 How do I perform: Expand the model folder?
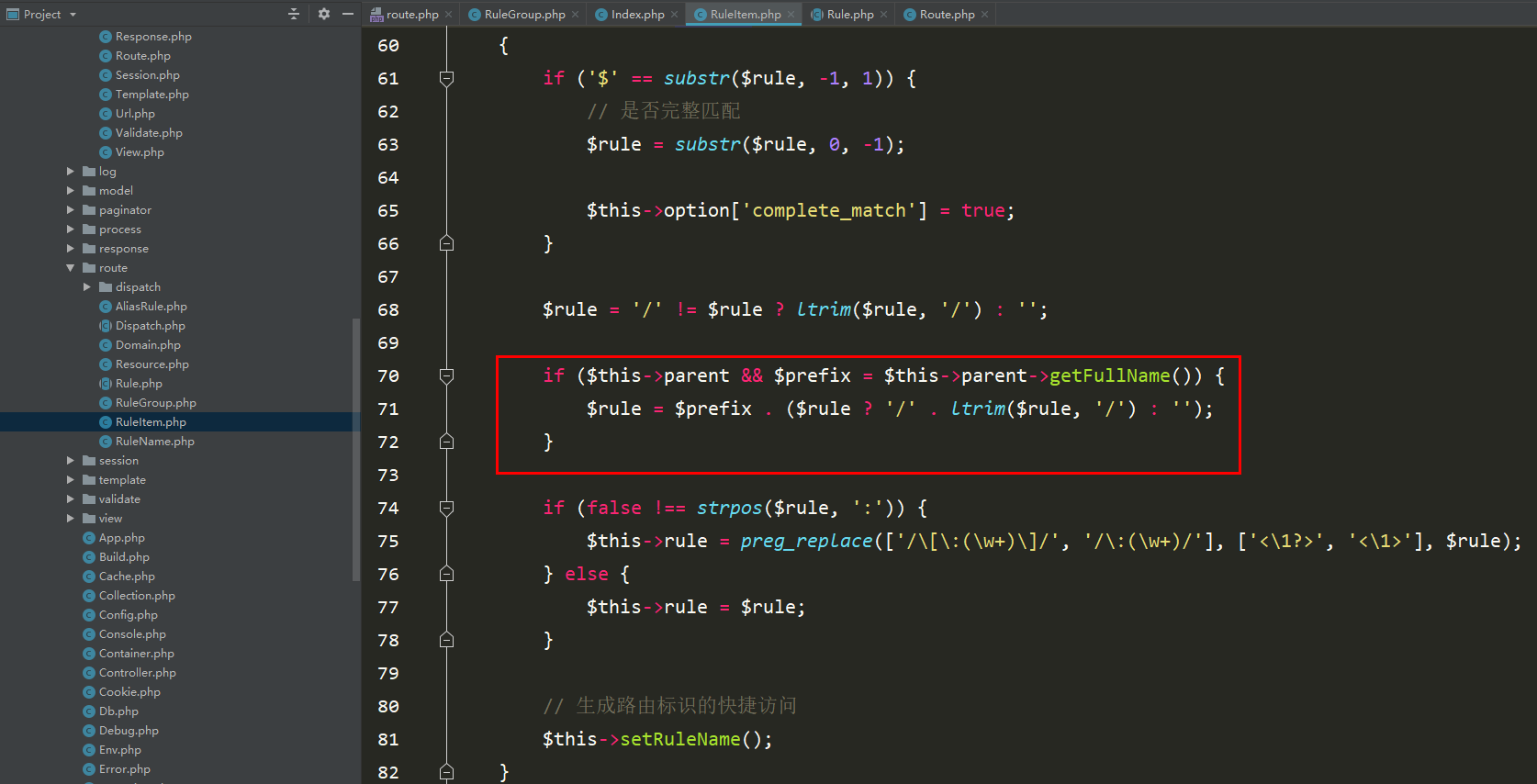(x=71, y=191)
